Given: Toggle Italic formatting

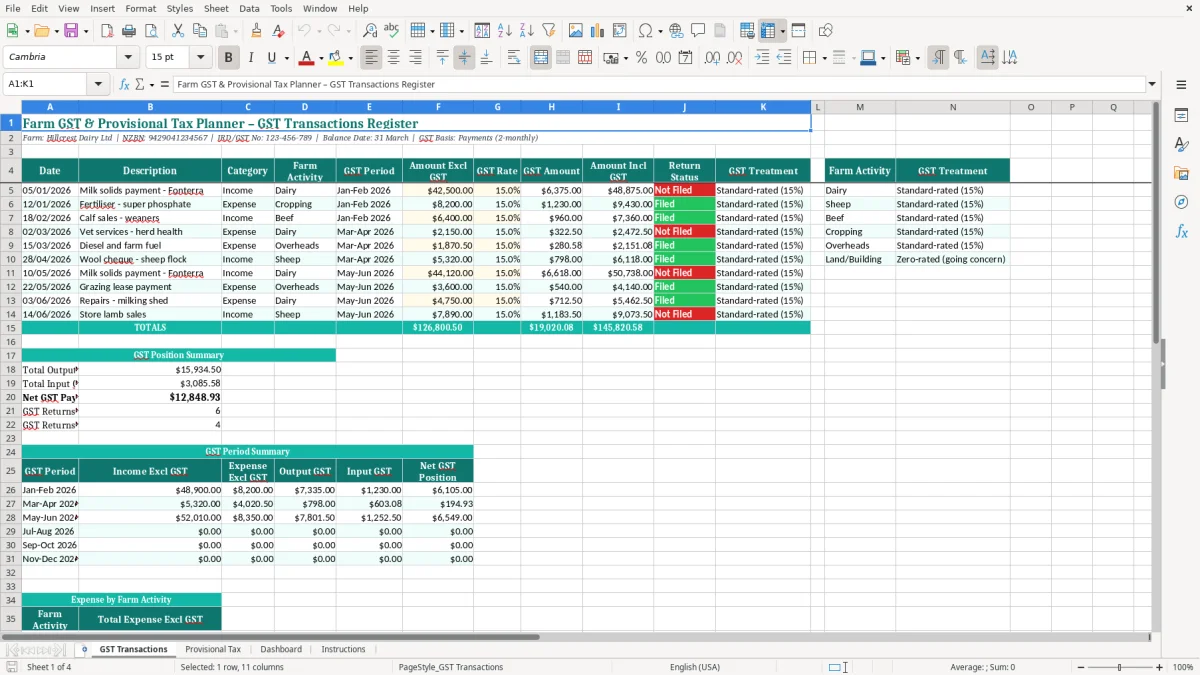Looking at the screenshot, I should [251, 58].
